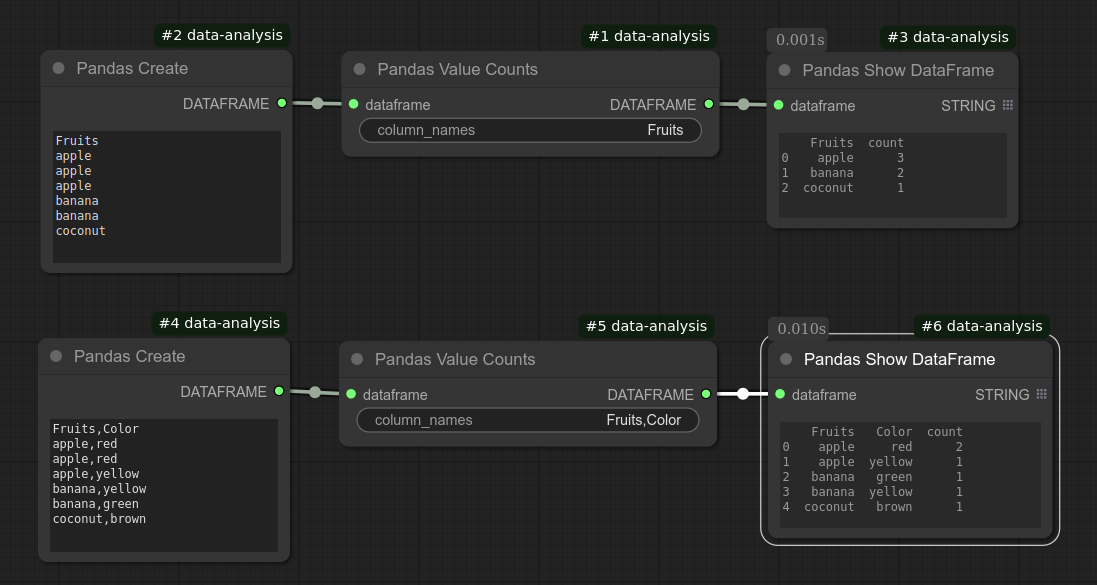Click the Fruits Color count output in node #6
The height and width of the screenshot is (585, 1097).
(910, 475)
